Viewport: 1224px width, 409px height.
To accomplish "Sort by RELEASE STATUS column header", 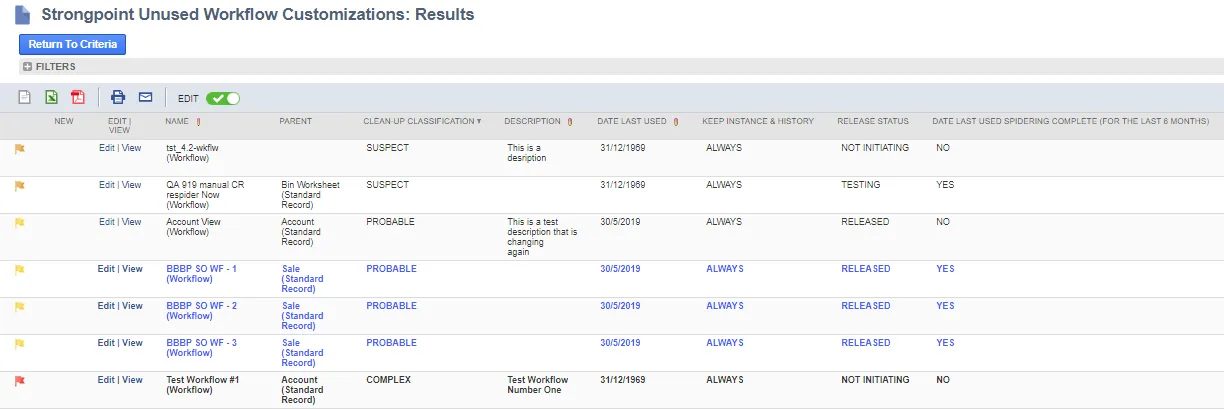I will pyautogui.click(x=873, y=121).
